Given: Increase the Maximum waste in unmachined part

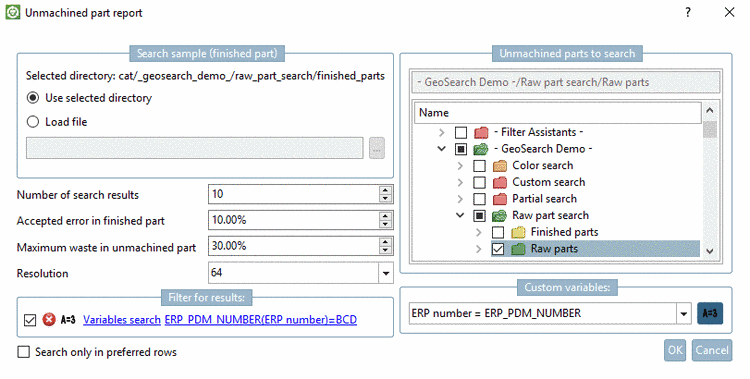Looking at the screenshot, I should click(x=386, y=242).
